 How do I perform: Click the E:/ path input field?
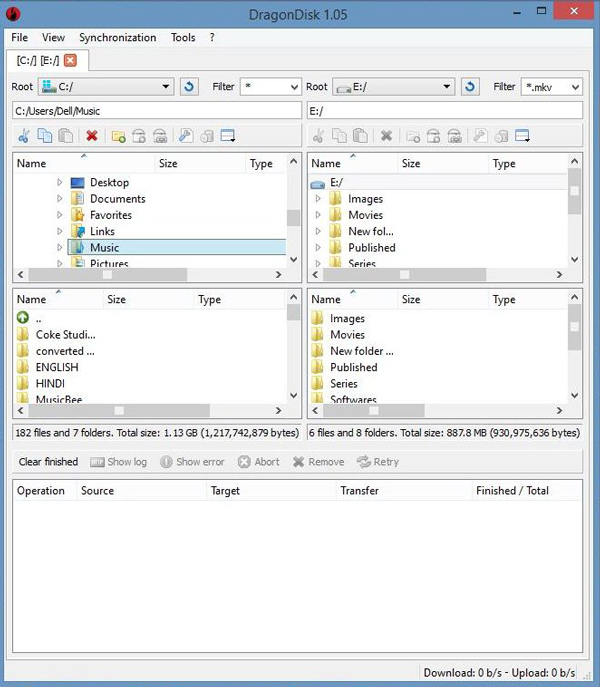(x=445, y=111)
